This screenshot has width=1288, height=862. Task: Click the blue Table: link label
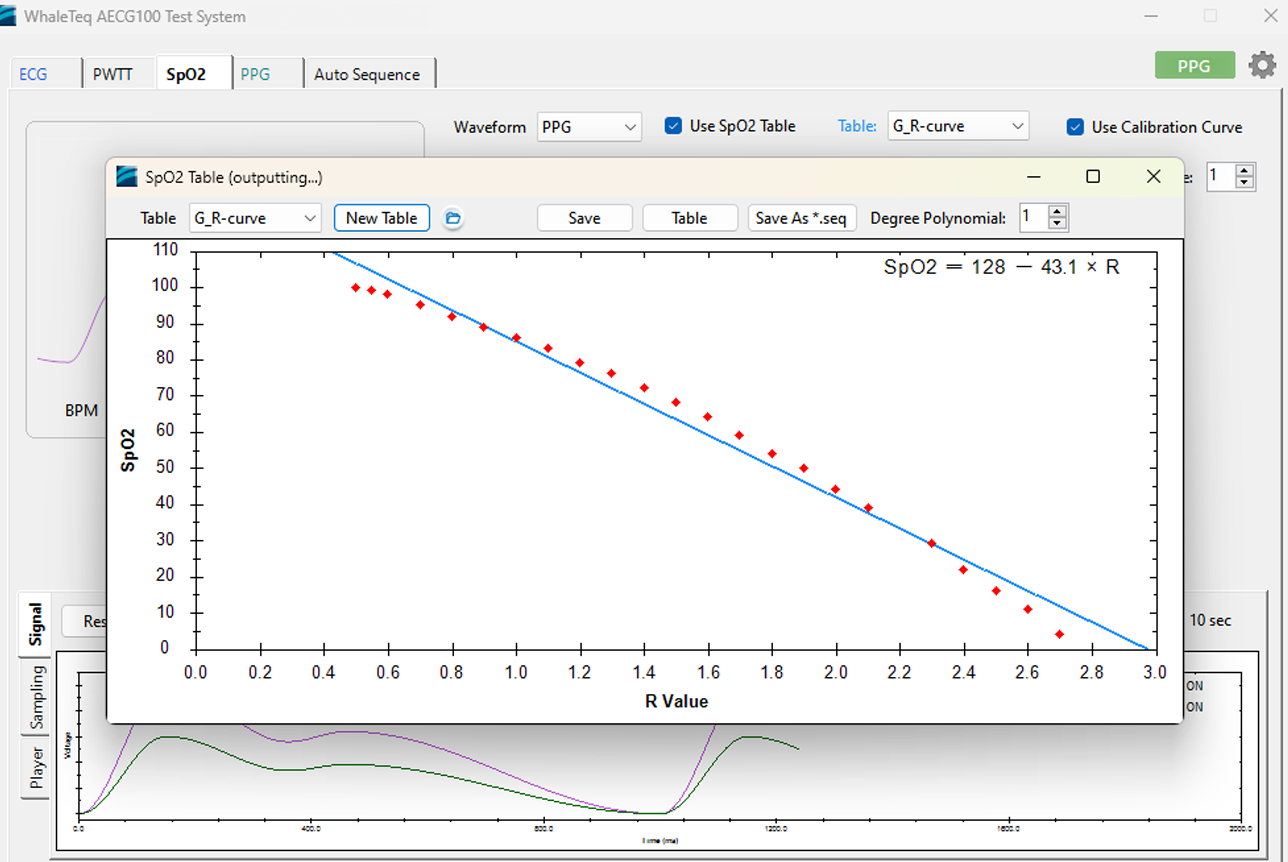tap(857, 126)
